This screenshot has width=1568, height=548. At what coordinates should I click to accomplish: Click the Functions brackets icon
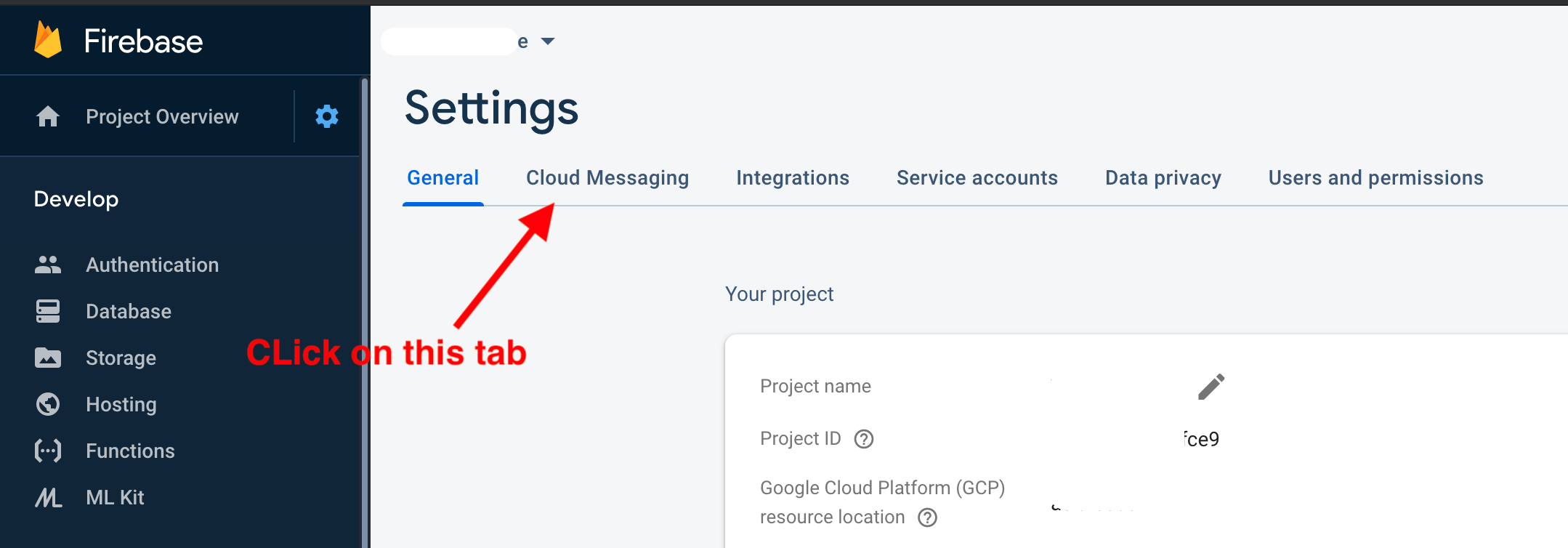pyautogui.click(x=48, y=451)
